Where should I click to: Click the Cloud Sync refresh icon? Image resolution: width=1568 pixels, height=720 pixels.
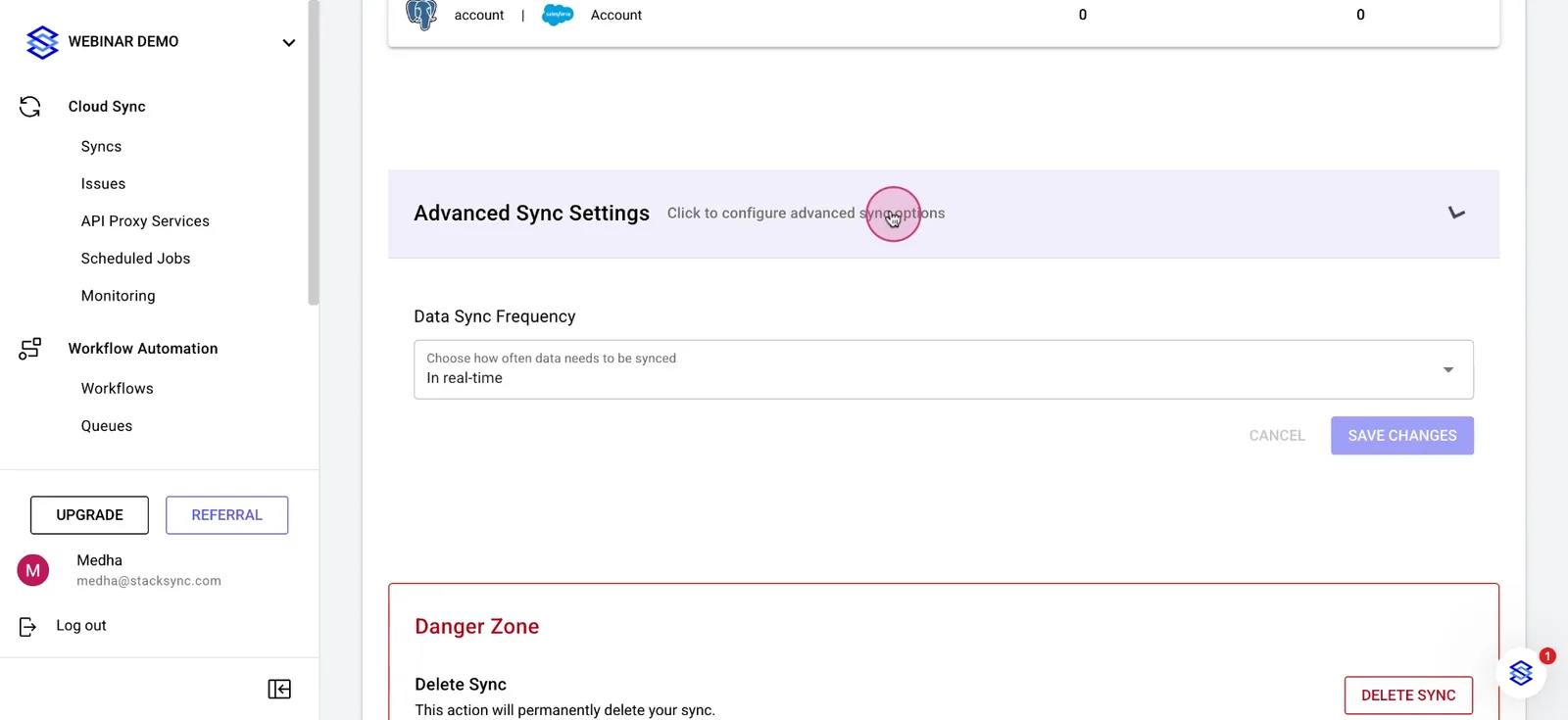(x=30, y=107)
